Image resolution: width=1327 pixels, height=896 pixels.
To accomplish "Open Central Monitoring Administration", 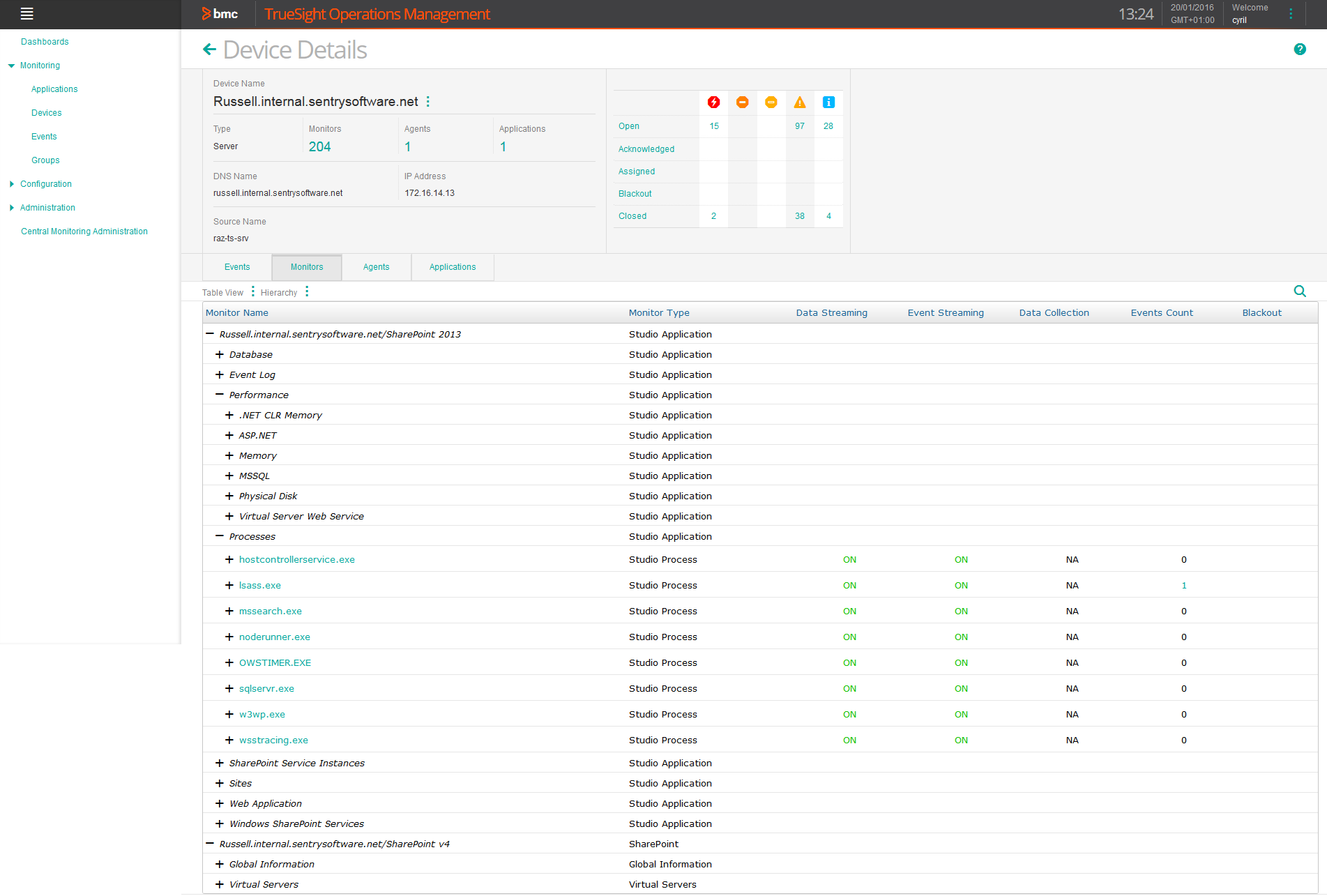I will tap(84, 231).
